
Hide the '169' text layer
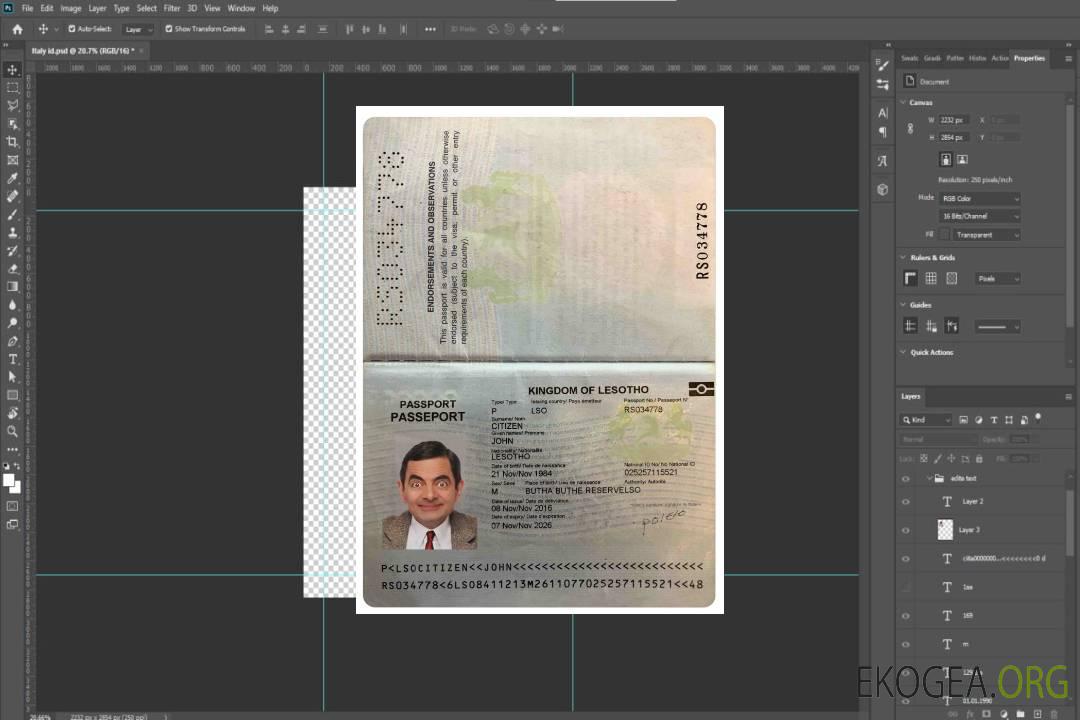tap(906, 616)
